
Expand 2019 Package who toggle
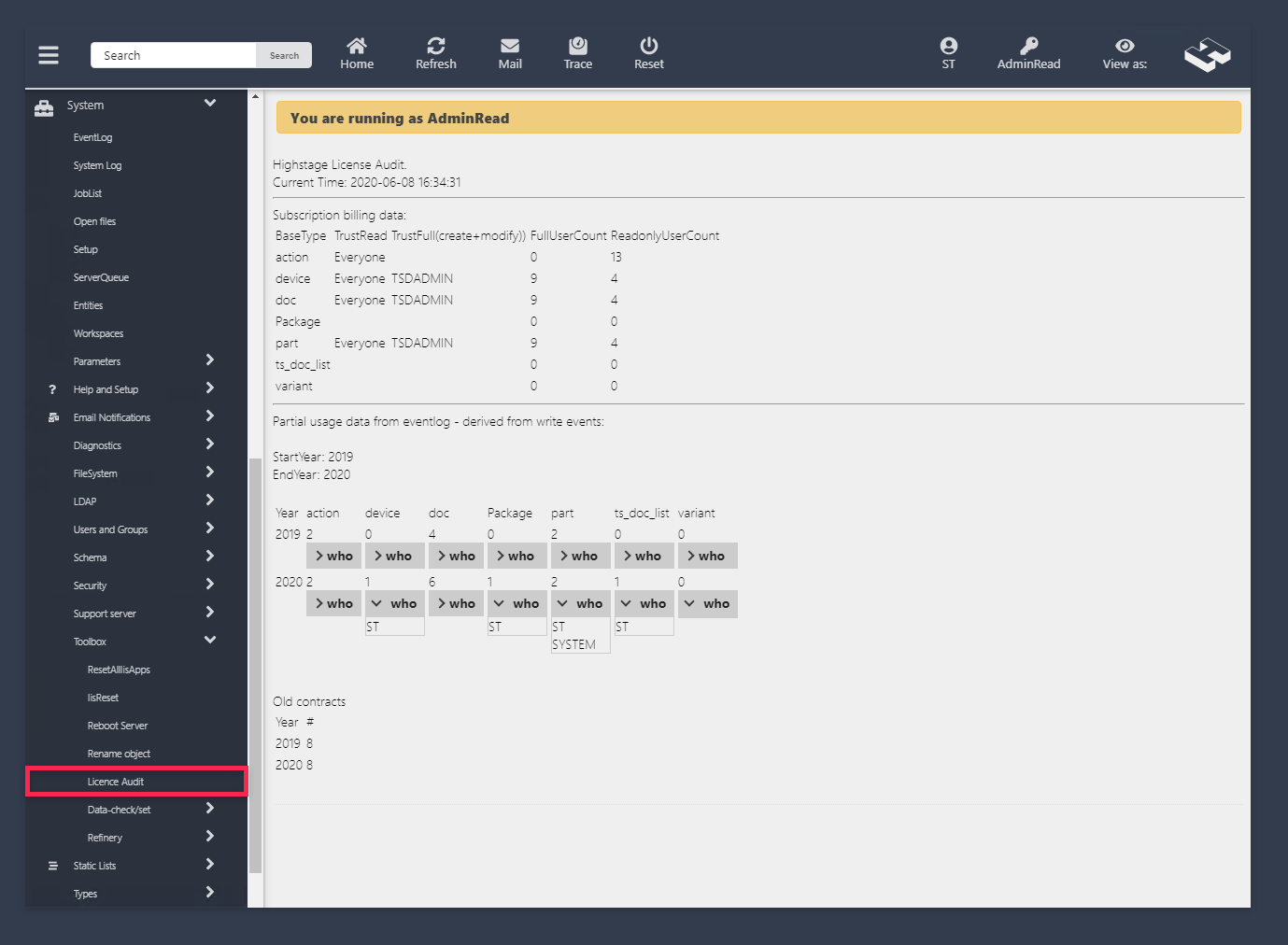[517, 556]
